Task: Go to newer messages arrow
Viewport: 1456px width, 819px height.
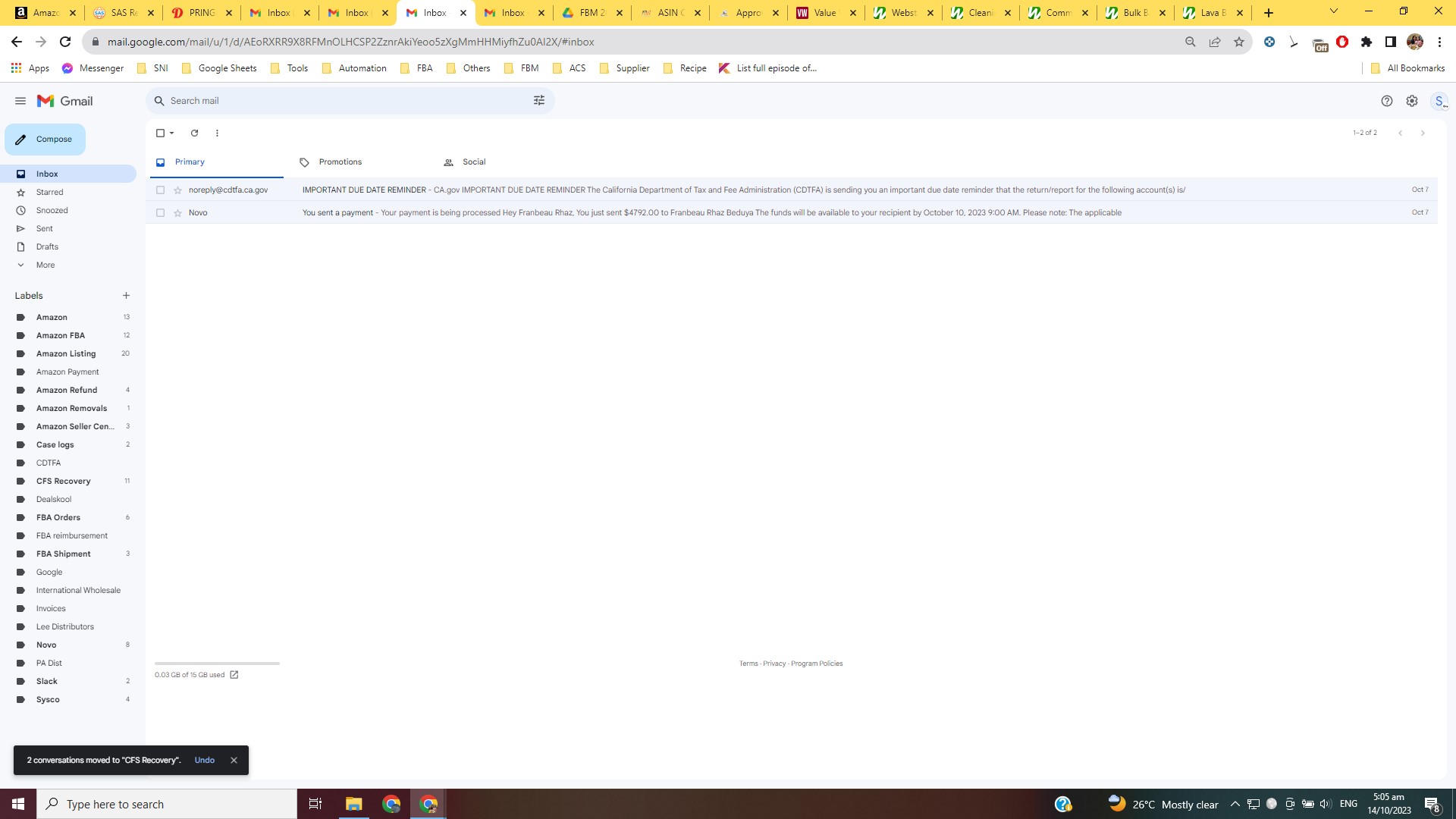Action: (1401, 133)
